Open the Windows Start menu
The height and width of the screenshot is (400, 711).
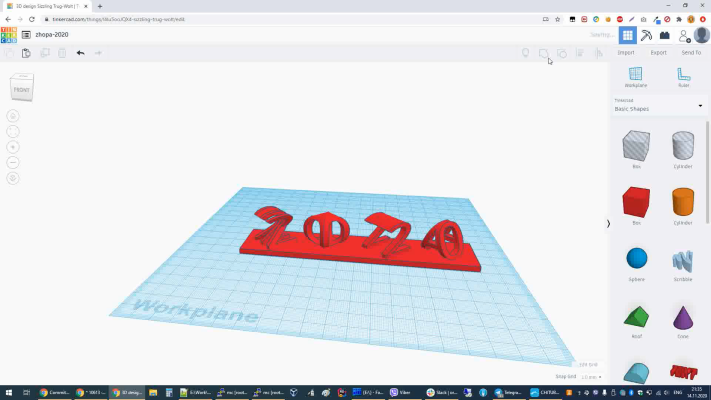9,392
